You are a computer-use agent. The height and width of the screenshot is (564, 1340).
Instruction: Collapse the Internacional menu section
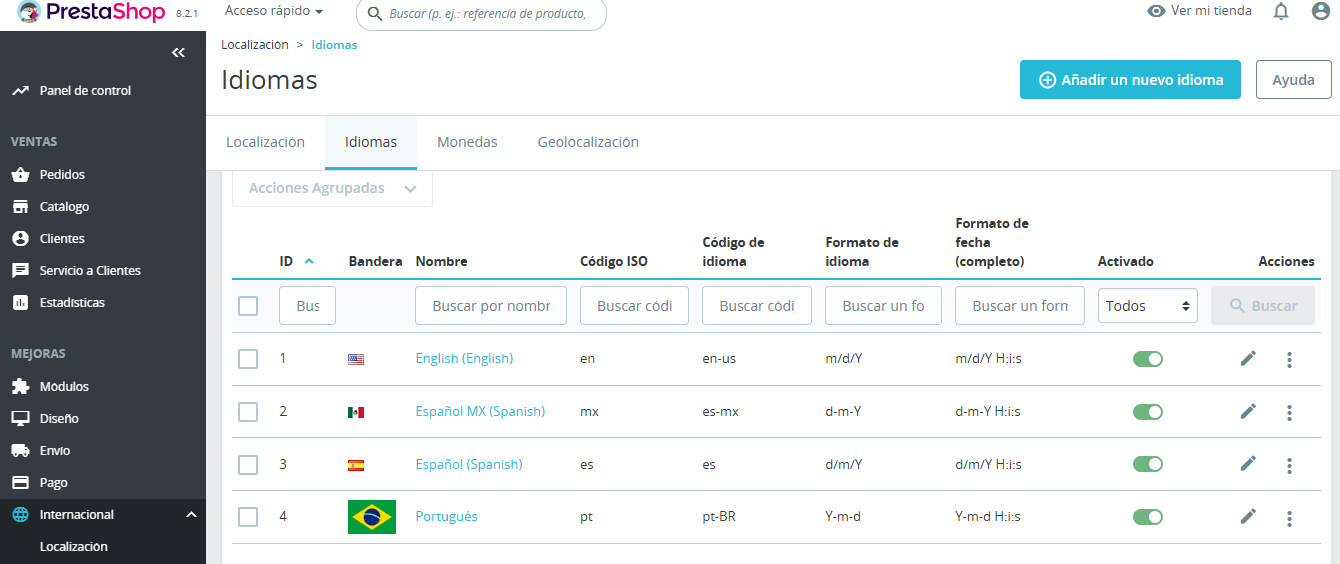tap(191, 515)
